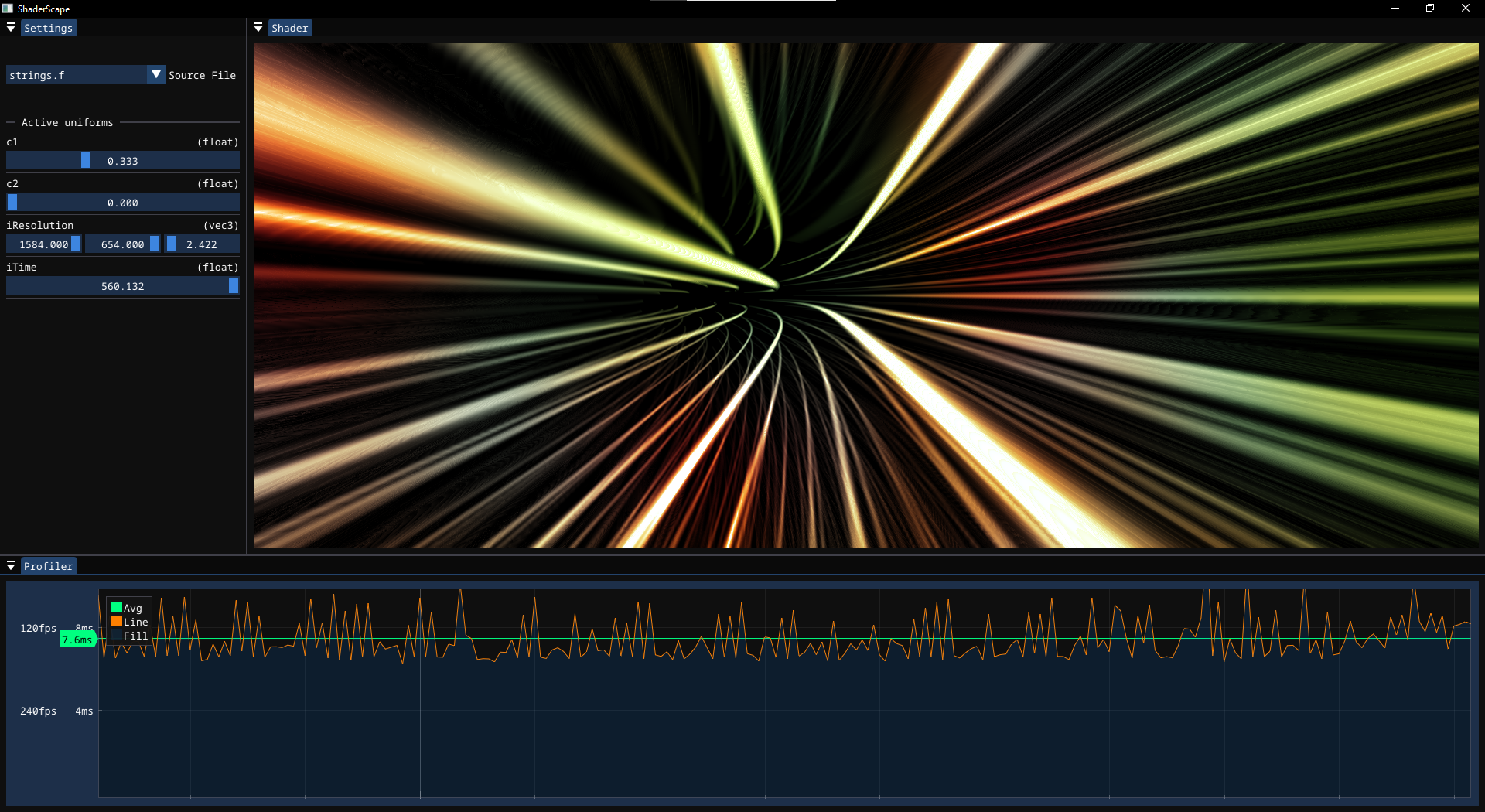
Task: Switch to the Settings tab
Action: pos(48,28)
